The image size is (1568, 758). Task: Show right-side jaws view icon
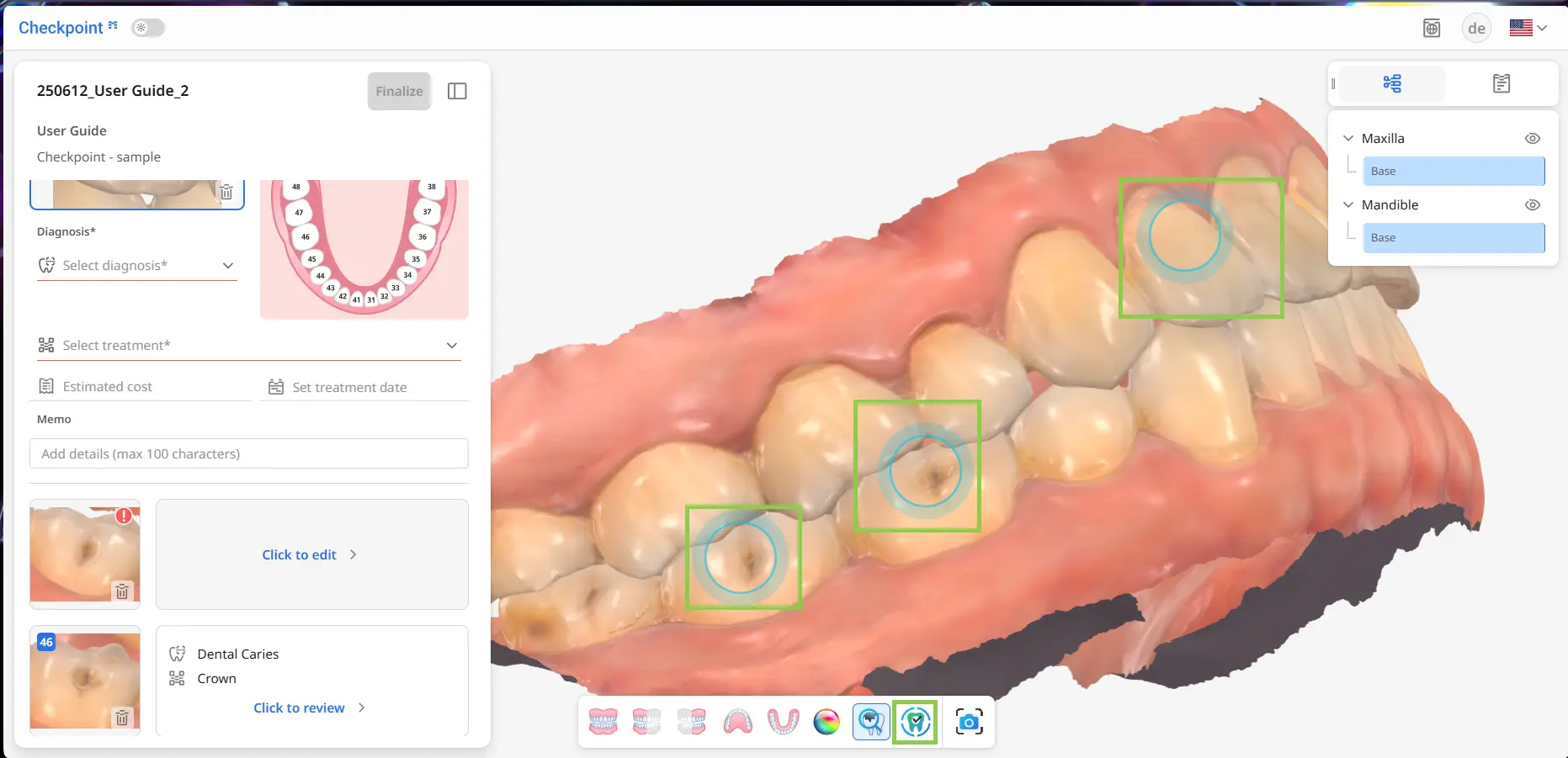pyautogui.click(x=646, y=722)
